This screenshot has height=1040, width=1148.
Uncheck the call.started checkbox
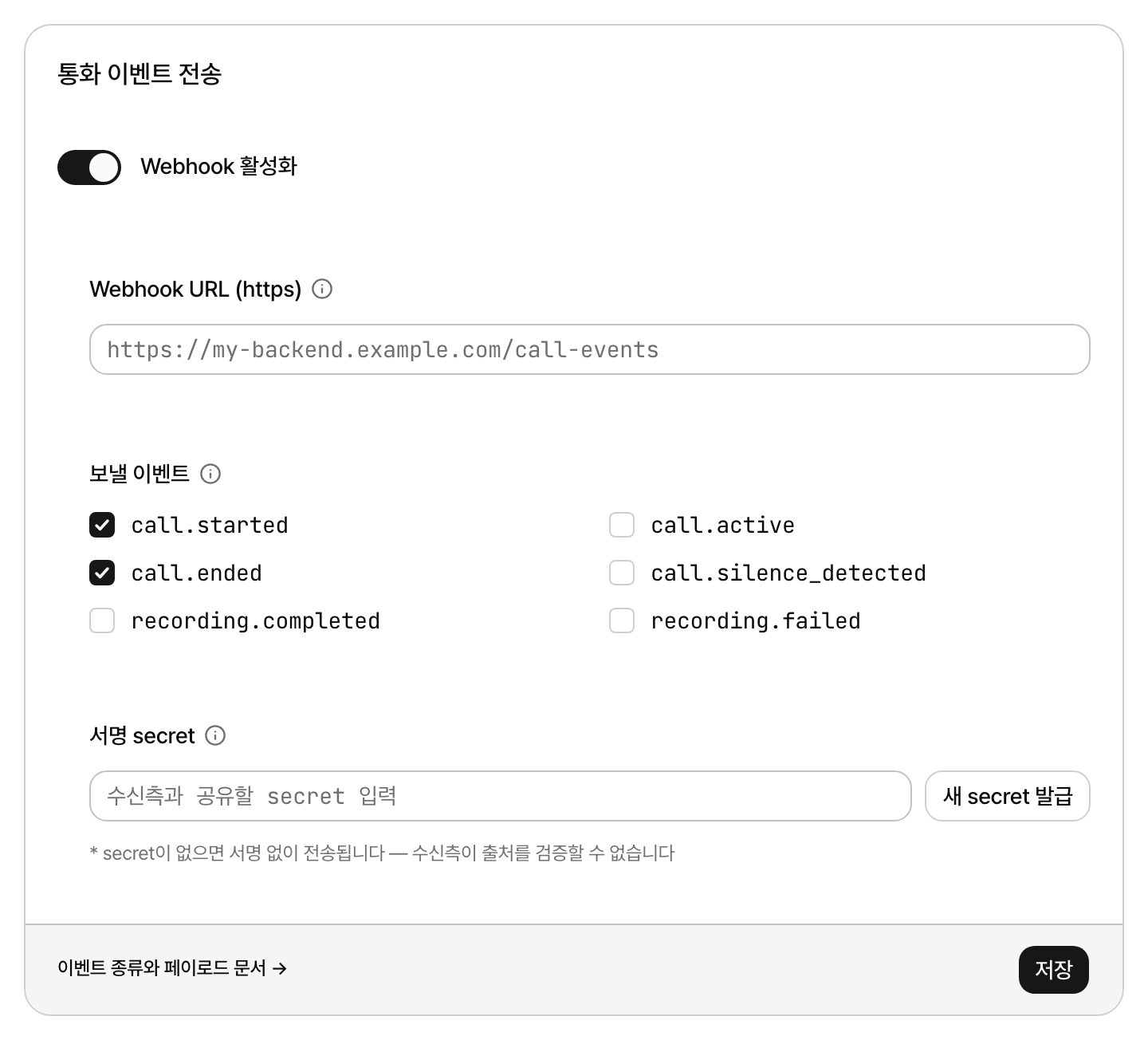click(x=102, y=525)
